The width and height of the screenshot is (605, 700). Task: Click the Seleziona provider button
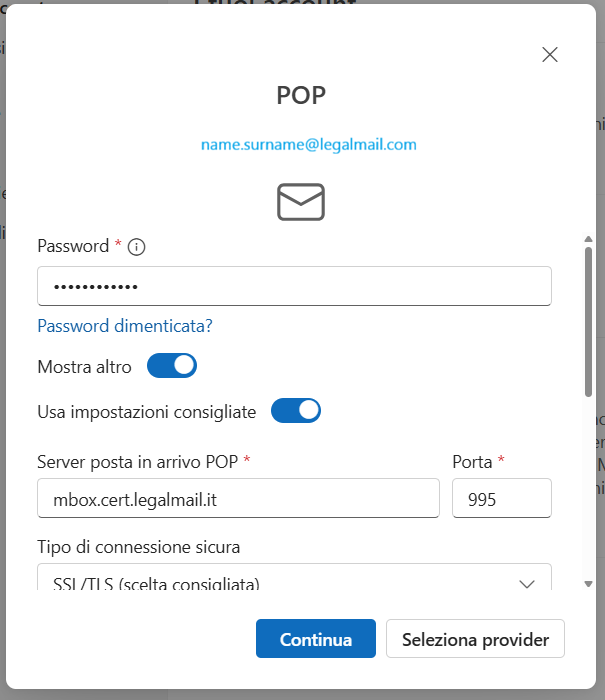tap(475, 639)
